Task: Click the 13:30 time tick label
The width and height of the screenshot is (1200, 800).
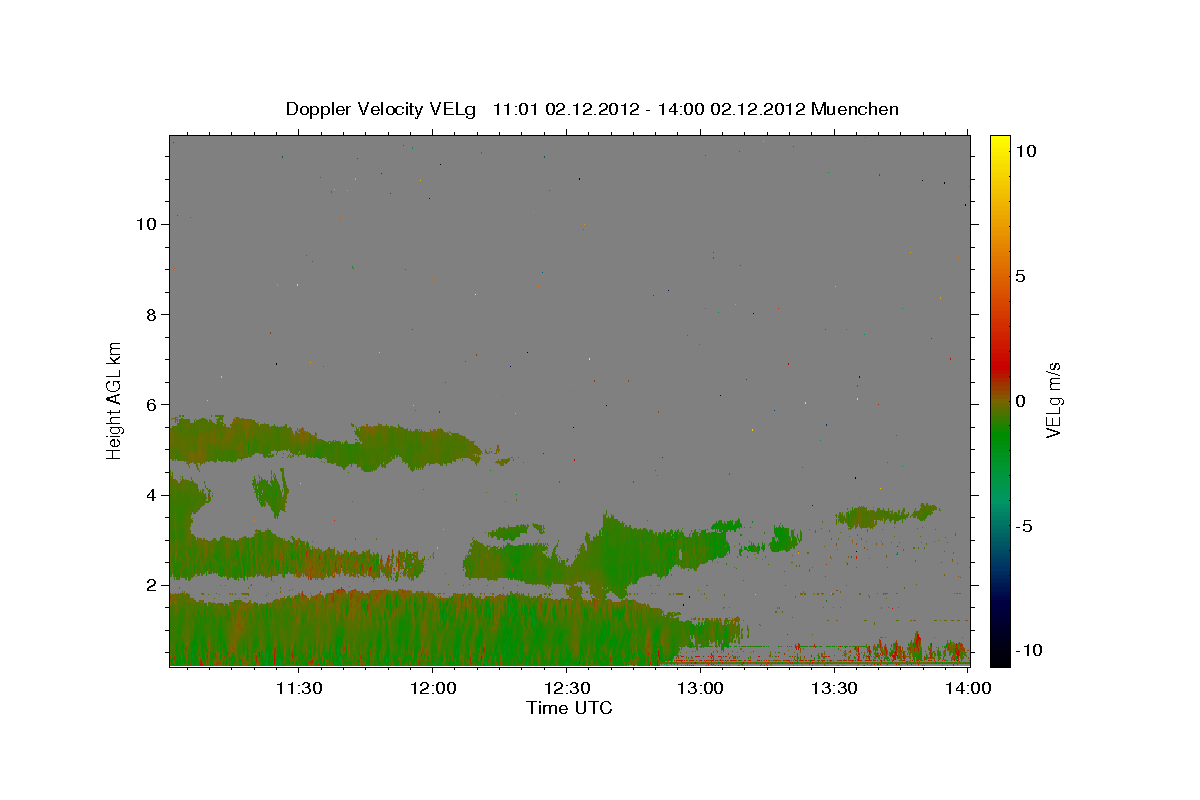Action: [834, 688]
